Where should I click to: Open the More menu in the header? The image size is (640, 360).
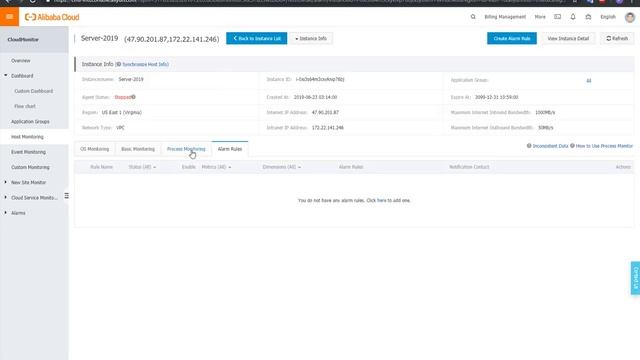pyautogui.click(x=540, y=17)
